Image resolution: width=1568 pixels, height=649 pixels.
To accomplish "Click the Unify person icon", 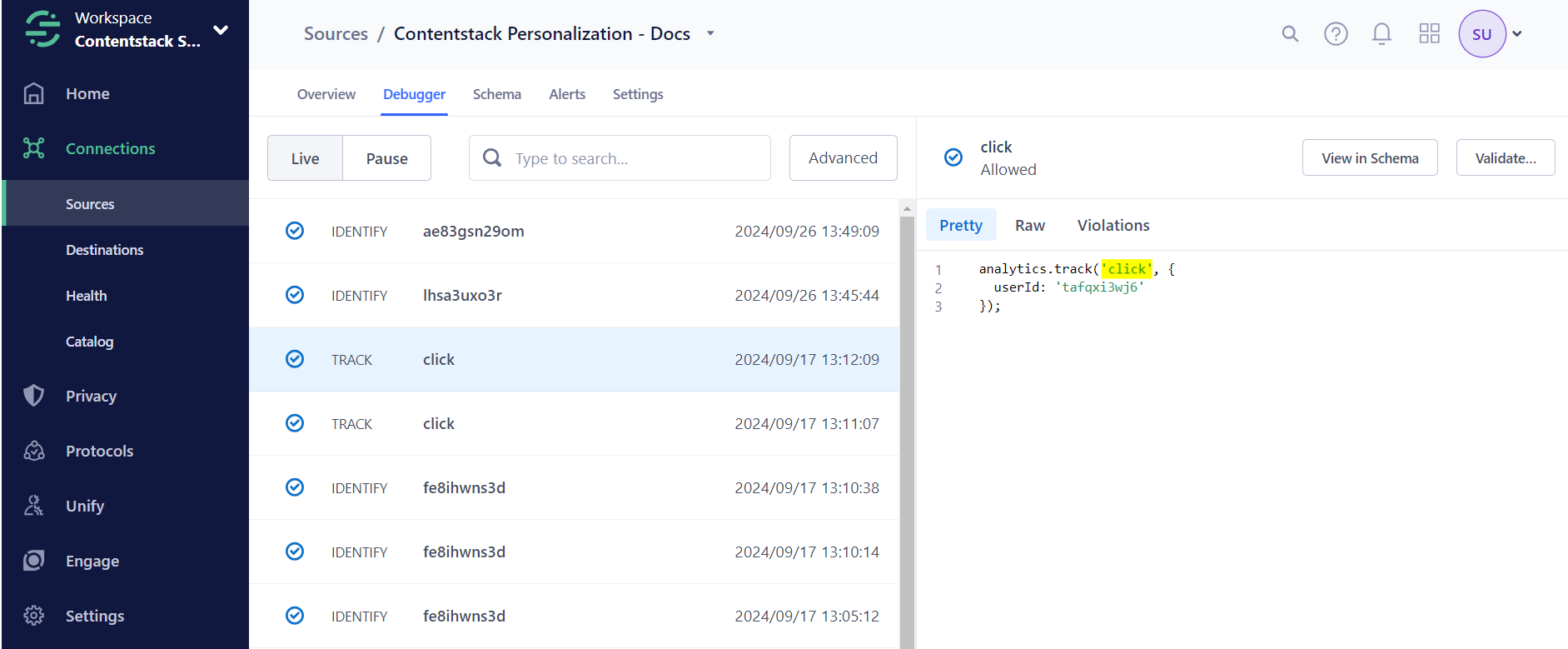I will [33, 506].
